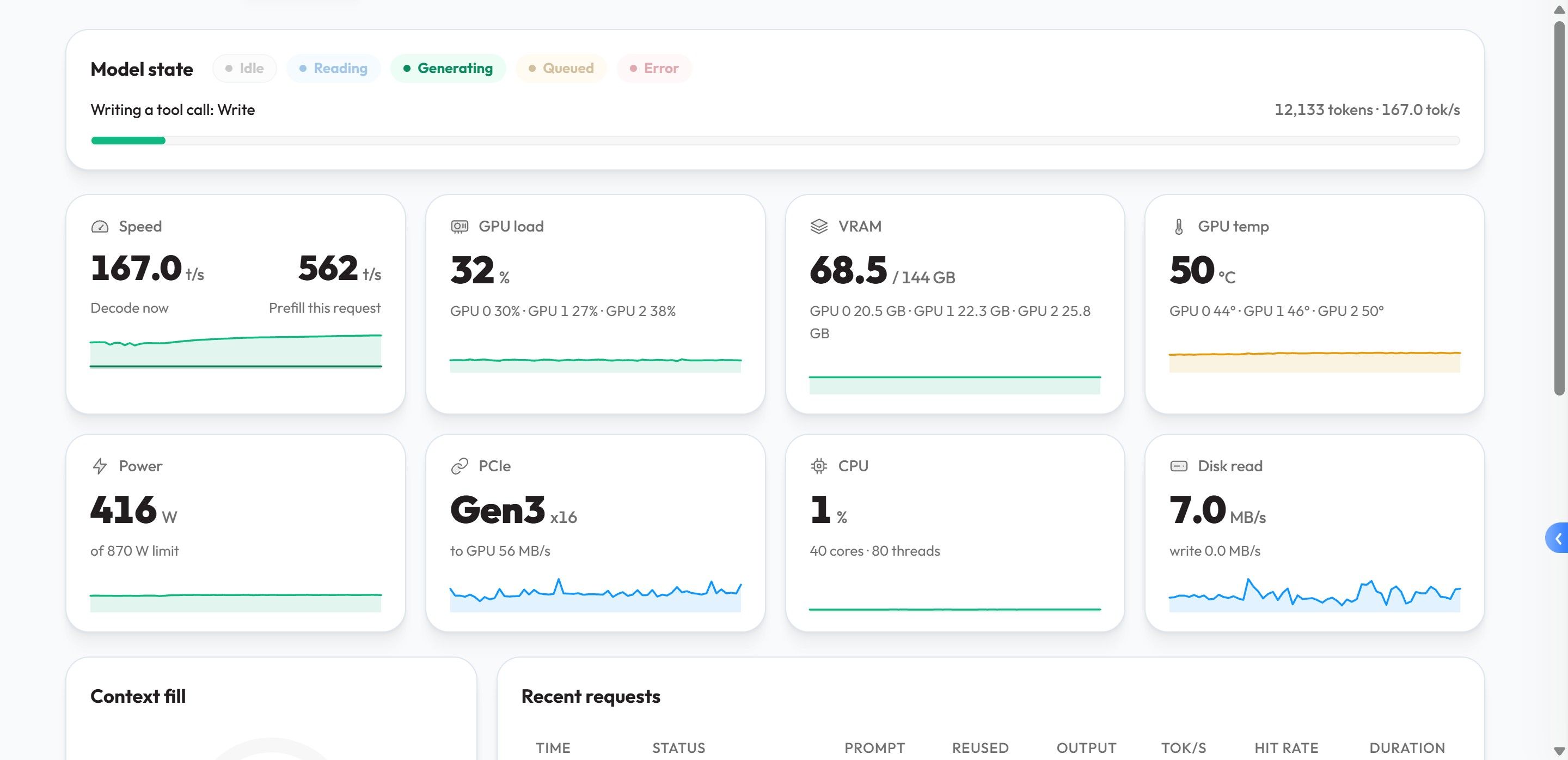Click 'Writing a tool call: Write' status
The width and height of the screenshot is (1568, 760).
(x=173, y=110)
